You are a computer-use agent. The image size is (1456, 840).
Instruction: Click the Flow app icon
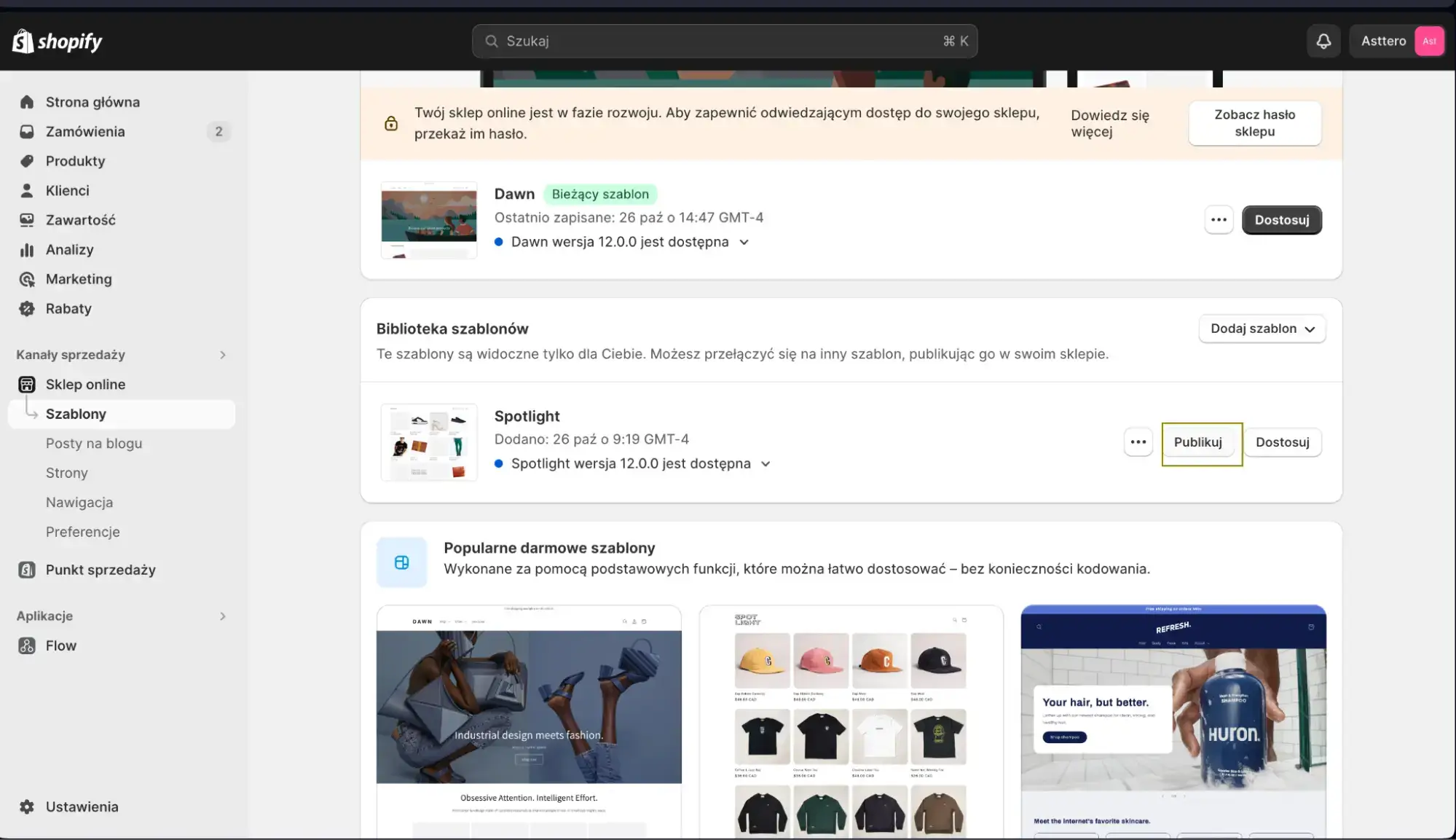[27, 645]
